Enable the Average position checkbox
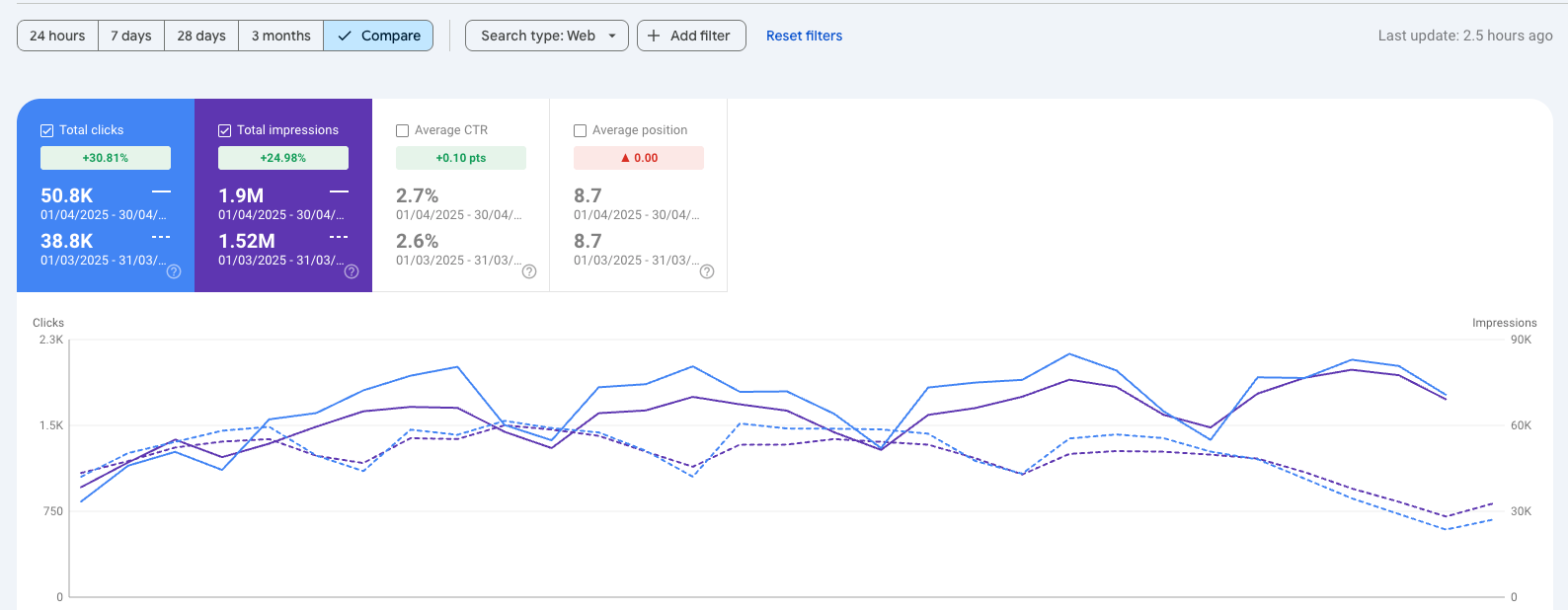This screenshot has width=1568, height=610. coord(580,130)
